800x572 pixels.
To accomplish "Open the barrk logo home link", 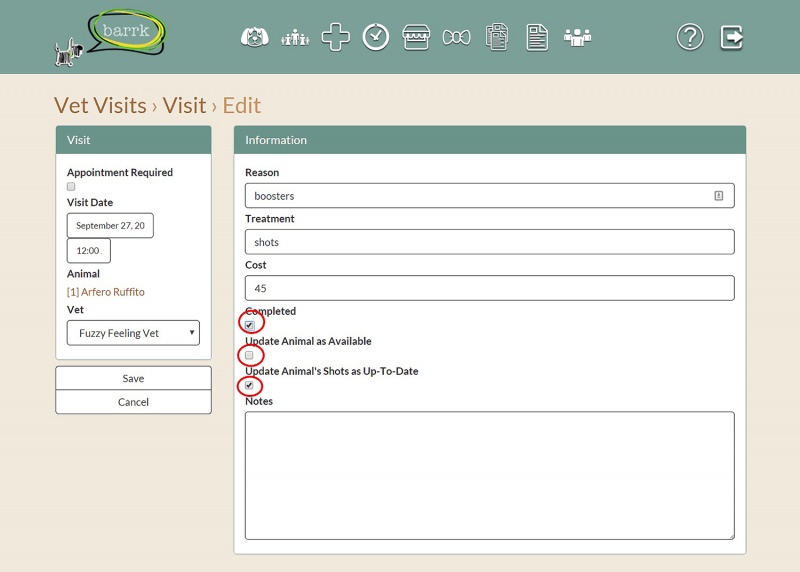I will 110,37.
